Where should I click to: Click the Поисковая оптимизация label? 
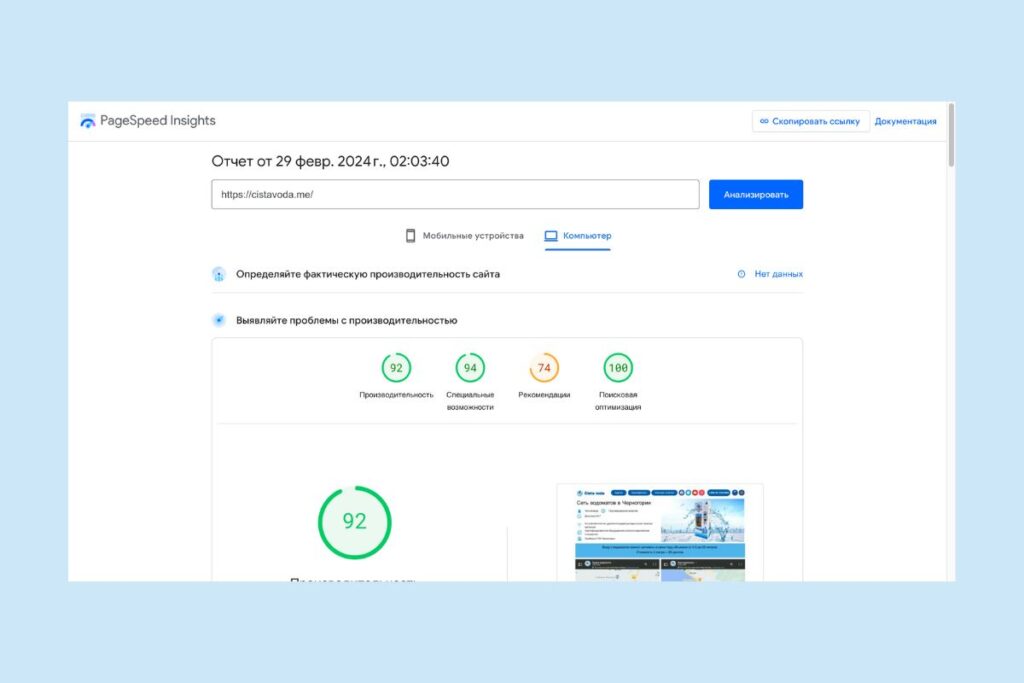(618, 401)
